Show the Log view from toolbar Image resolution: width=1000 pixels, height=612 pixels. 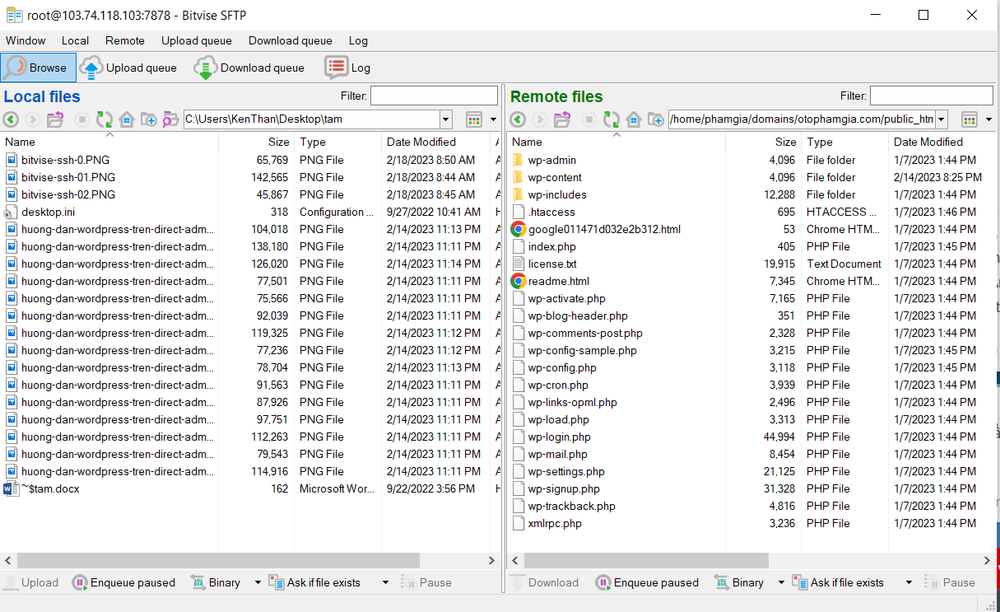tap(348, 68)
